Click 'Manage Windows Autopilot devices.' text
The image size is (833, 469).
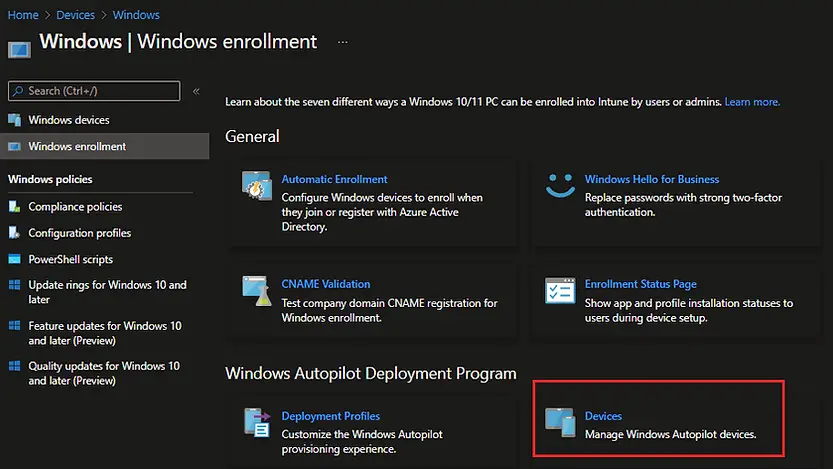(670, 434)
